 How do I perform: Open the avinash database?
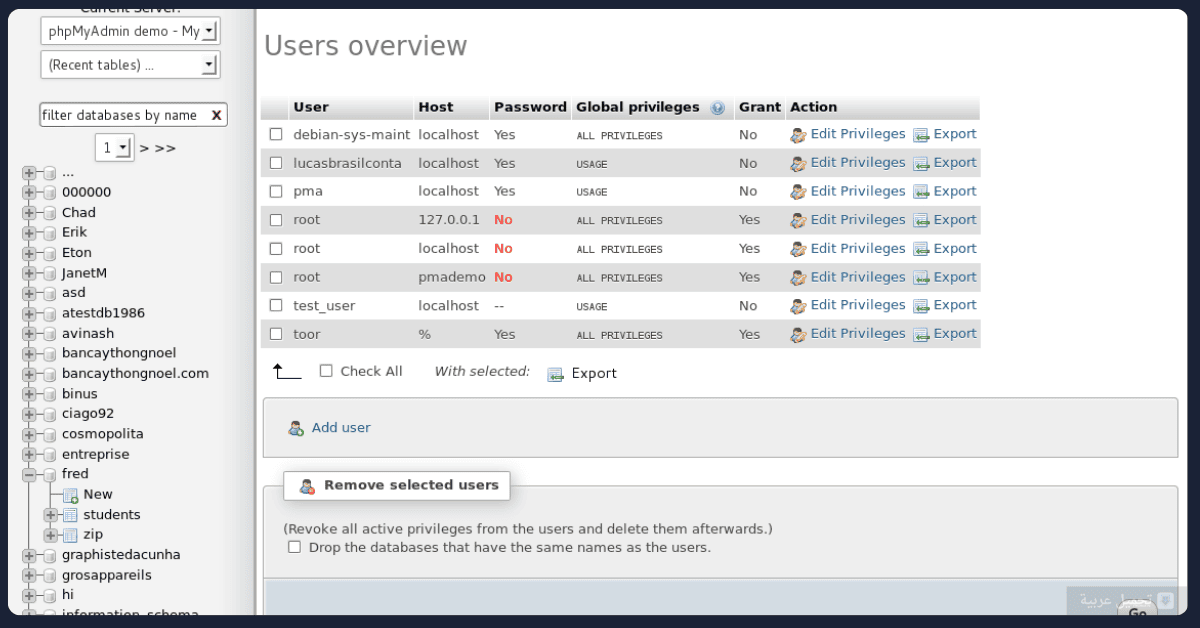(x=88, y=333)
